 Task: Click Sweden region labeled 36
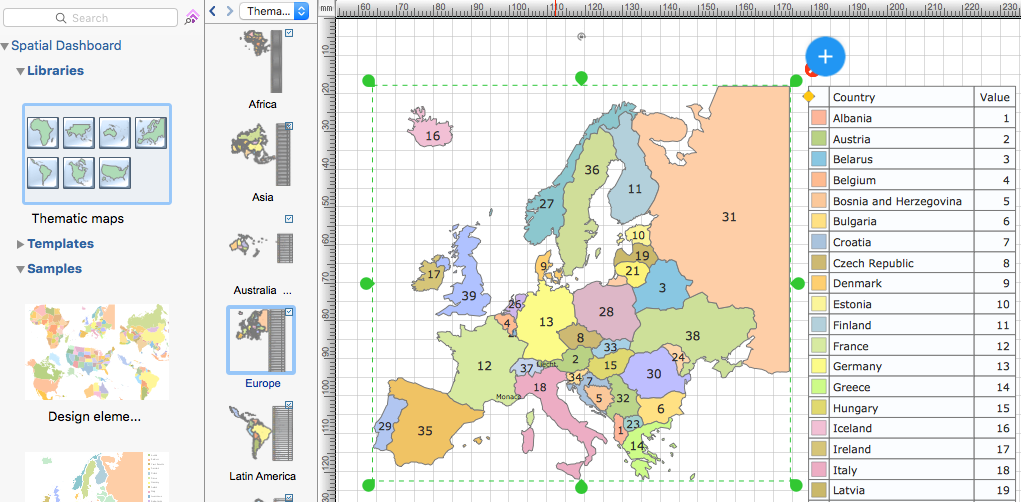tap(591, 170)
